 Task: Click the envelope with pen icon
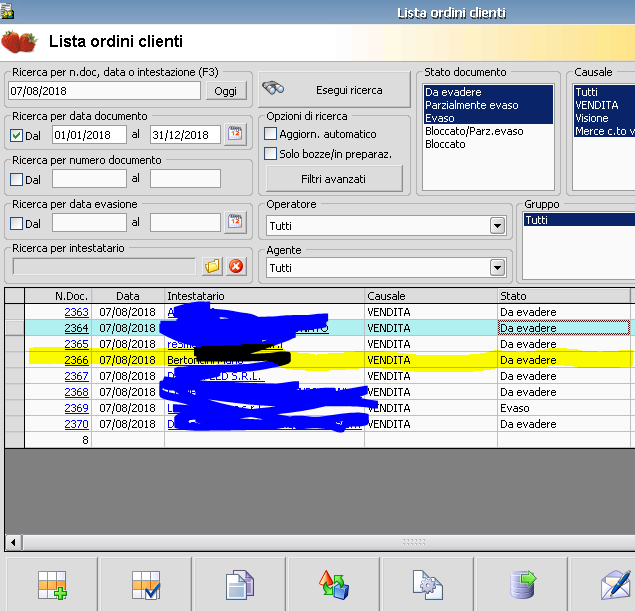pyautogui.click(x=616, y=585)
